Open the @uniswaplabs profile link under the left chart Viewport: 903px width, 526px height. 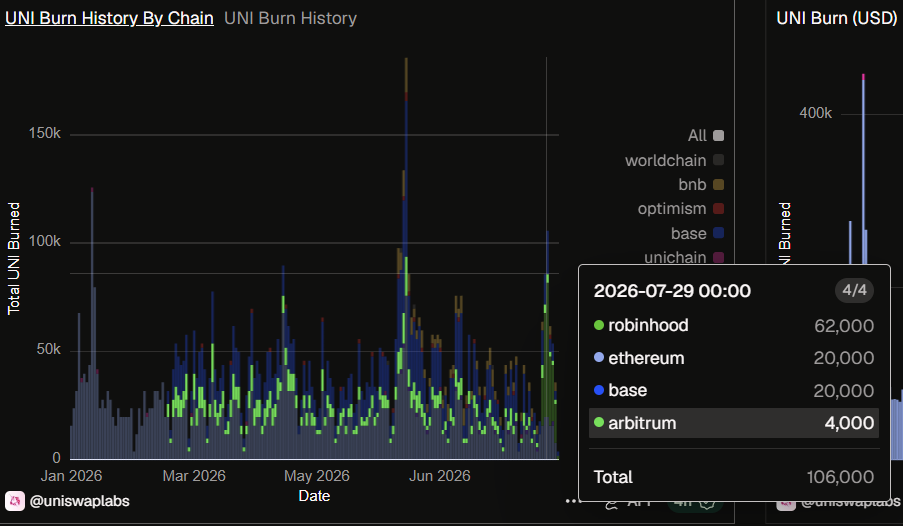[x=79, y=501]
